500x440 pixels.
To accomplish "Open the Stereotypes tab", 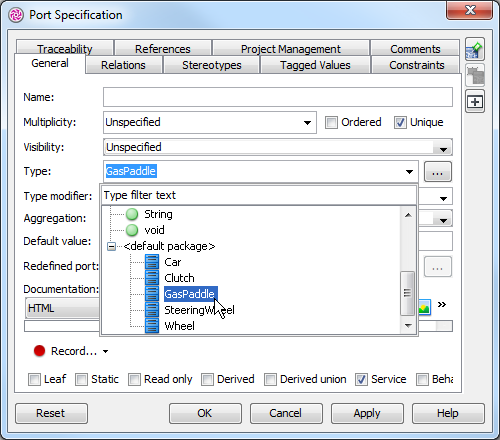I will click(212, 65).
